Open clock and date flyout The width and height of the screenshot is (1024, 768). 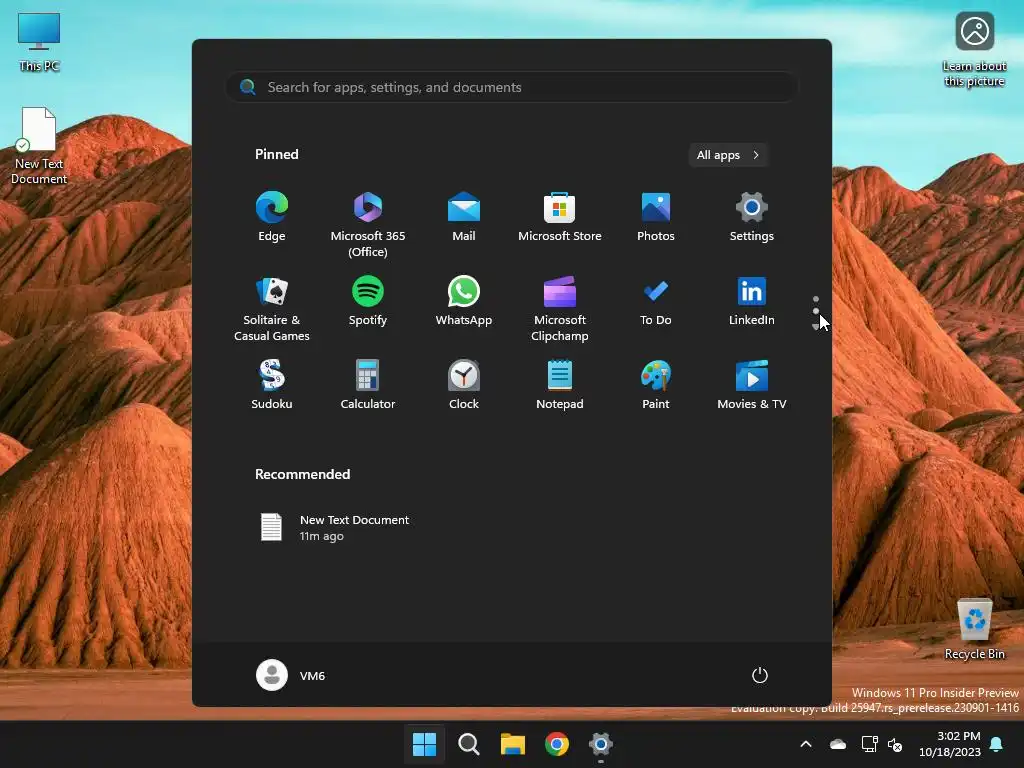[950, 744]
